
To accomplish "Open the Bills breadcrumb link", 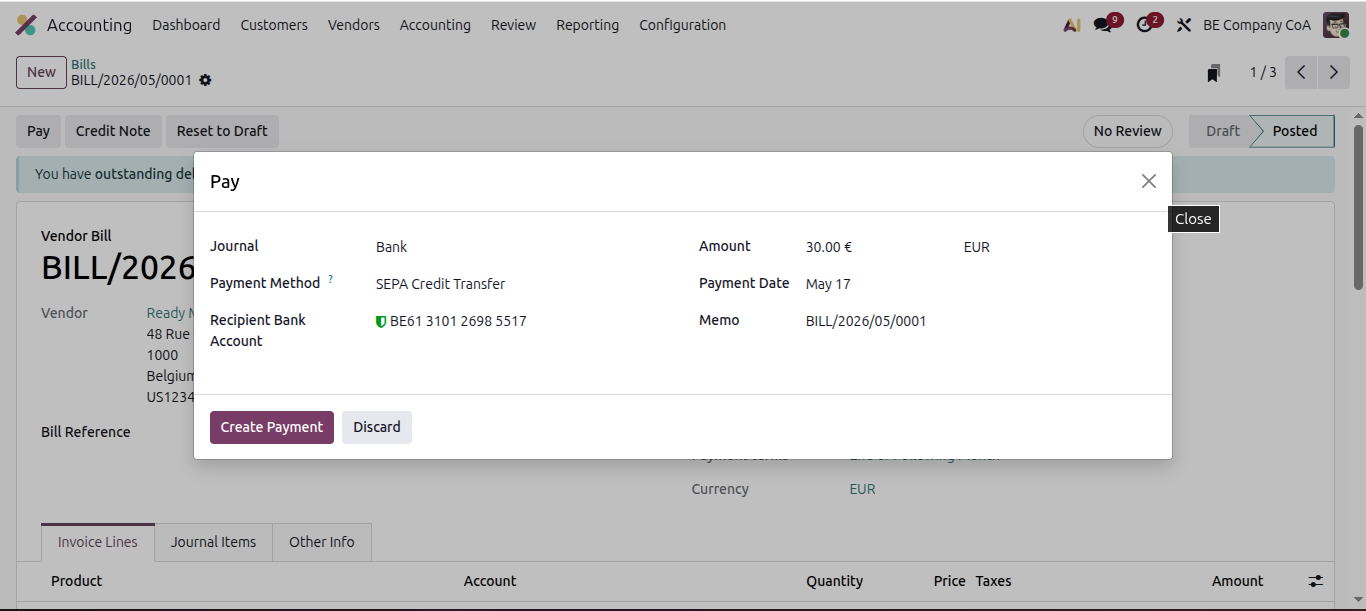I will [84, 64].
